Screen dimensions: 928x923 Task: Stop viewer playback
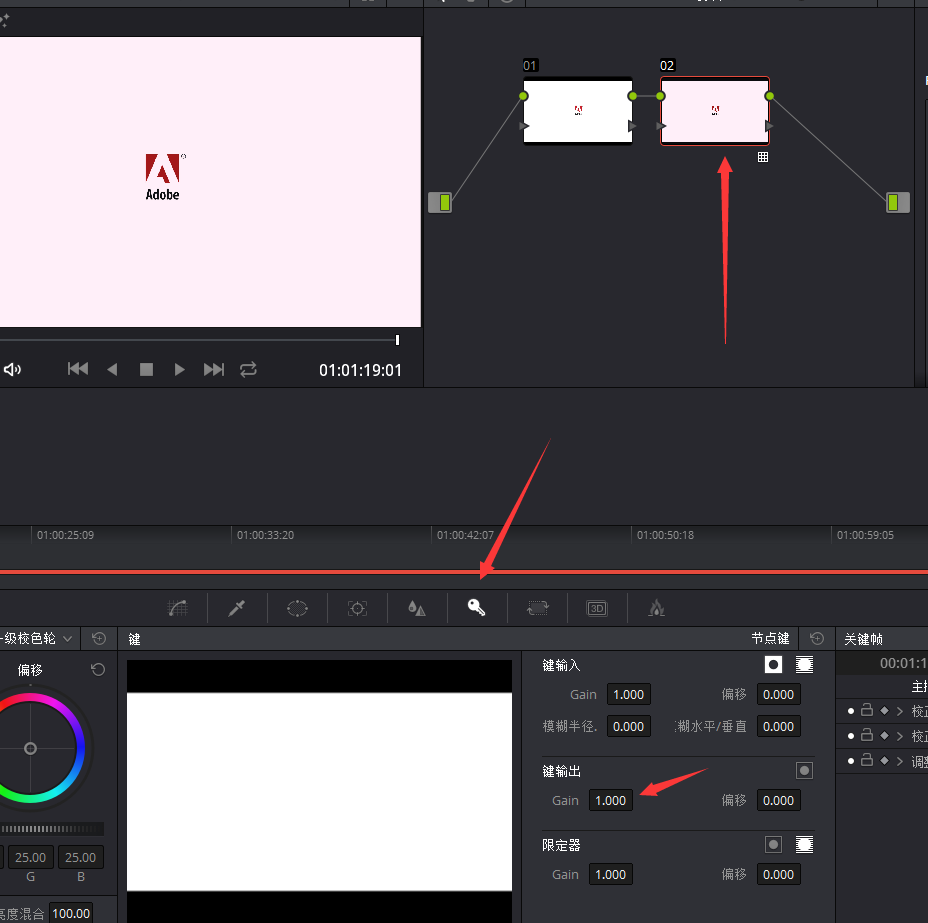coord(146,370)
